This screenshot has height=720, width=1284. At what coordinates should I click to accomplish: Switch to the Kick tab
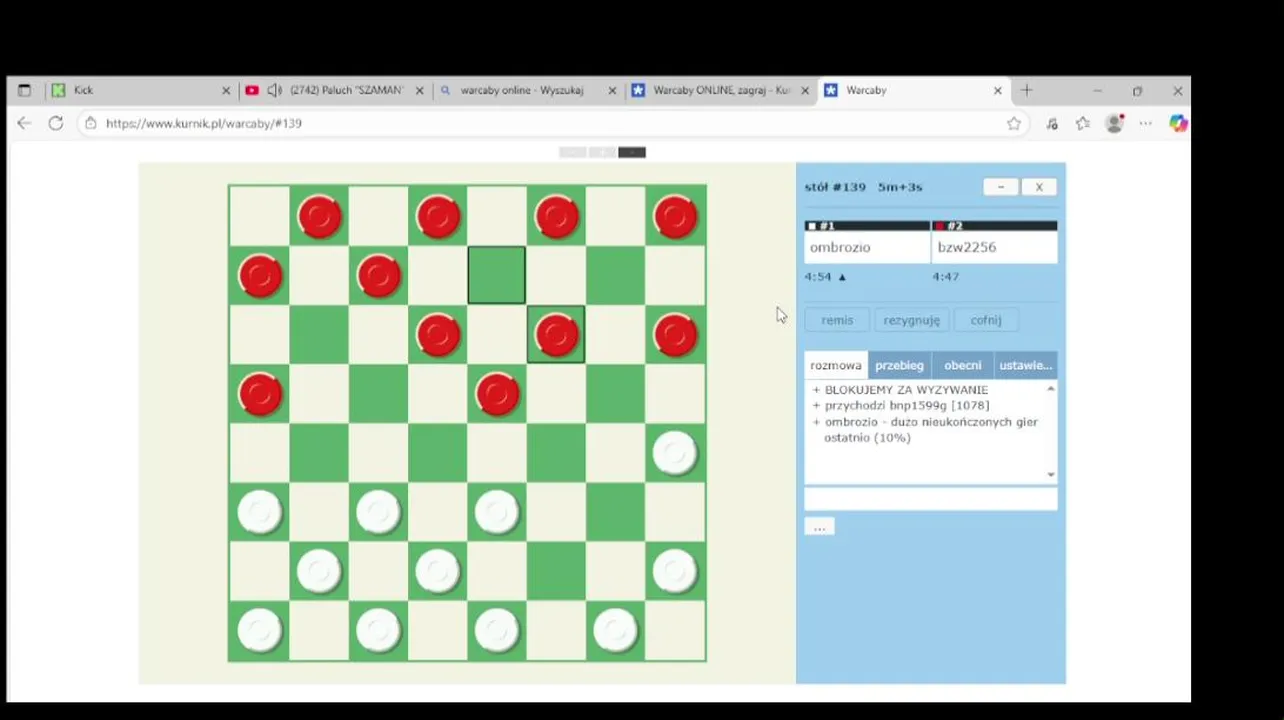[140, 90]
